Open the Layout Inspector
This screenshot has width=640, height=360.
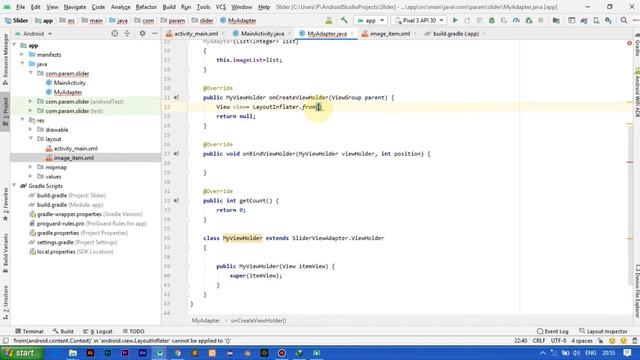point(603,331)
